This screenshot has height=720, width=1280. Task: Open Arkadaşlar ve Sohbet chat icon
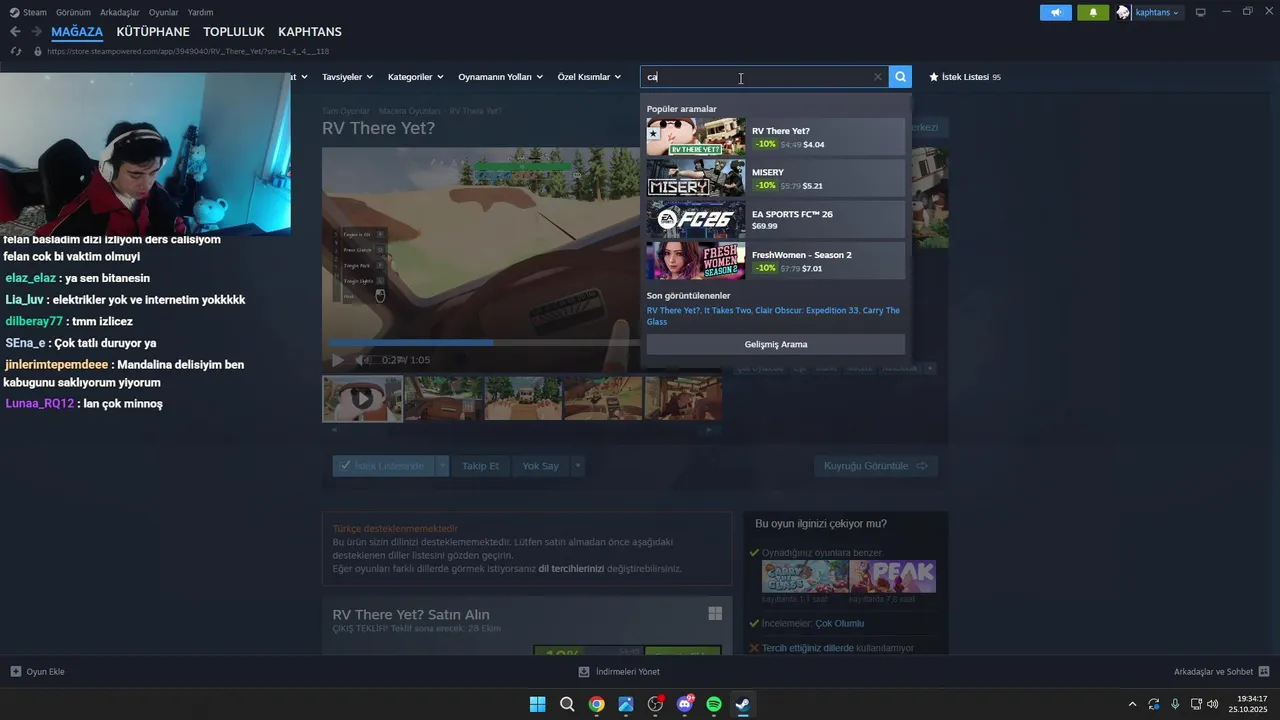[x=1264, y=672]
